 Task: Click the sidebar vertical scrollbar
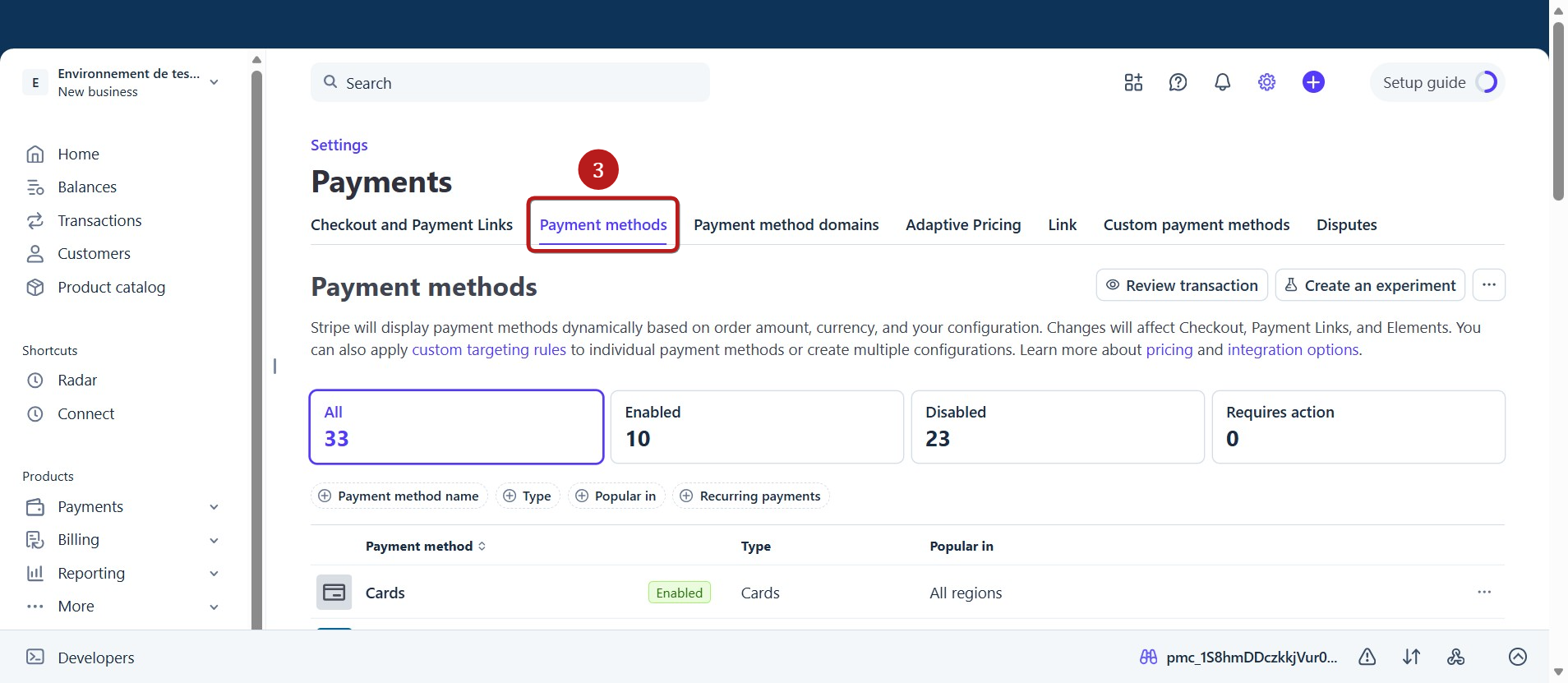256,349
